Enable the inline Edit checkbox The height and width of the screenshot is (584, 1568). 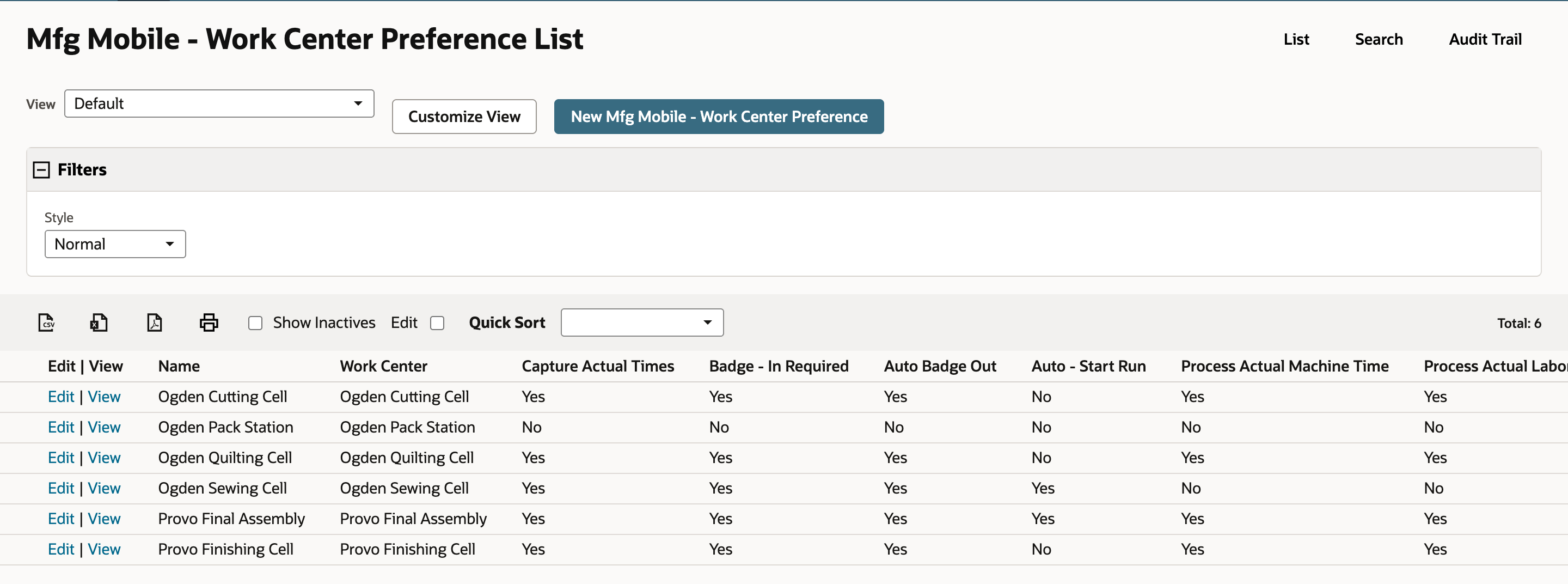point(437,323)
